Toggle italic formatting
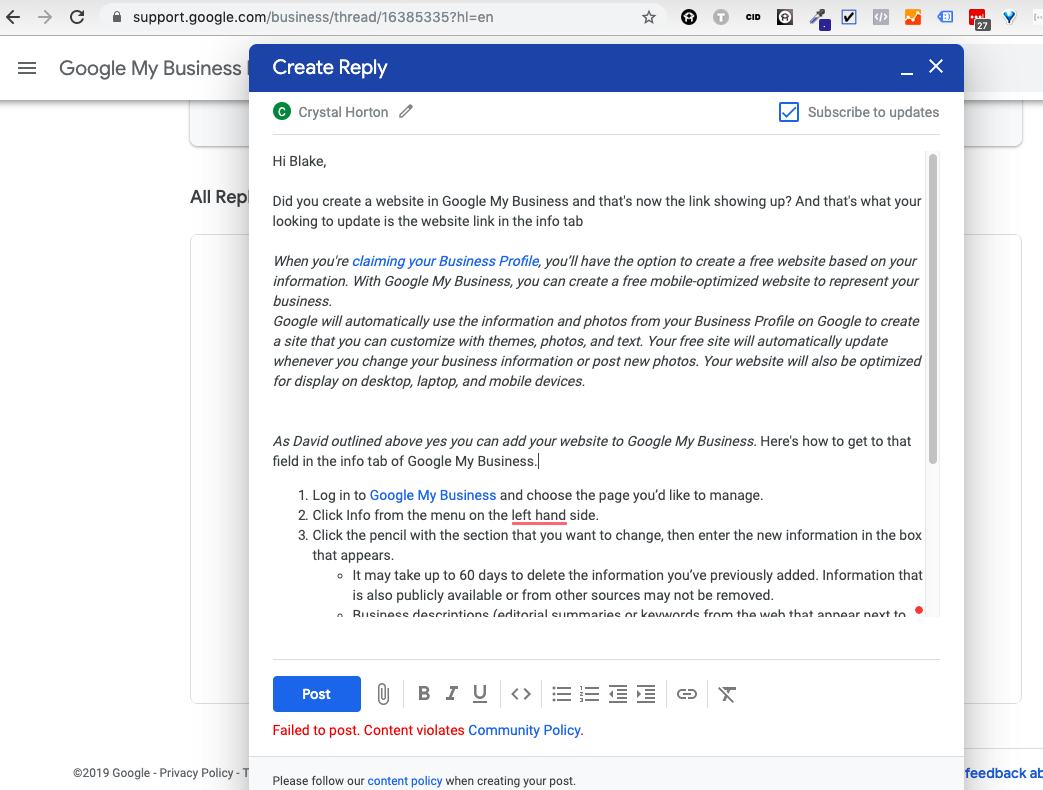 tap(452, 694)
